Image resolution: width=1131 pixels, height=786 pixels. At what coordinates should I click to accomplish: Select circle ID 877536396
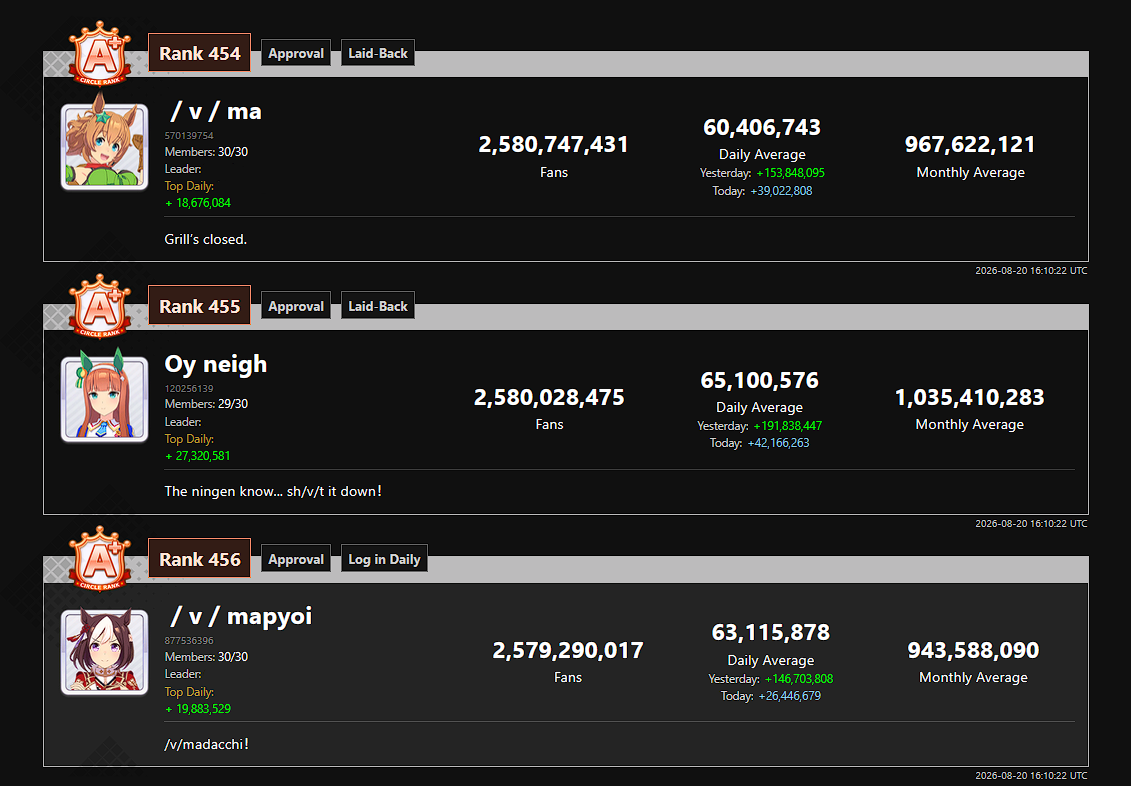[189, 640]
